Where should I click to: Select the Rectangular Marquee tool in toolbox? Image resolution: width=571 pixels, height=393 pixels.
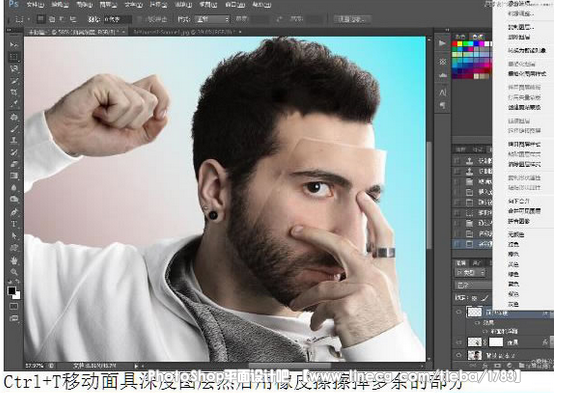pyautogui.click(x=14, y=57)
